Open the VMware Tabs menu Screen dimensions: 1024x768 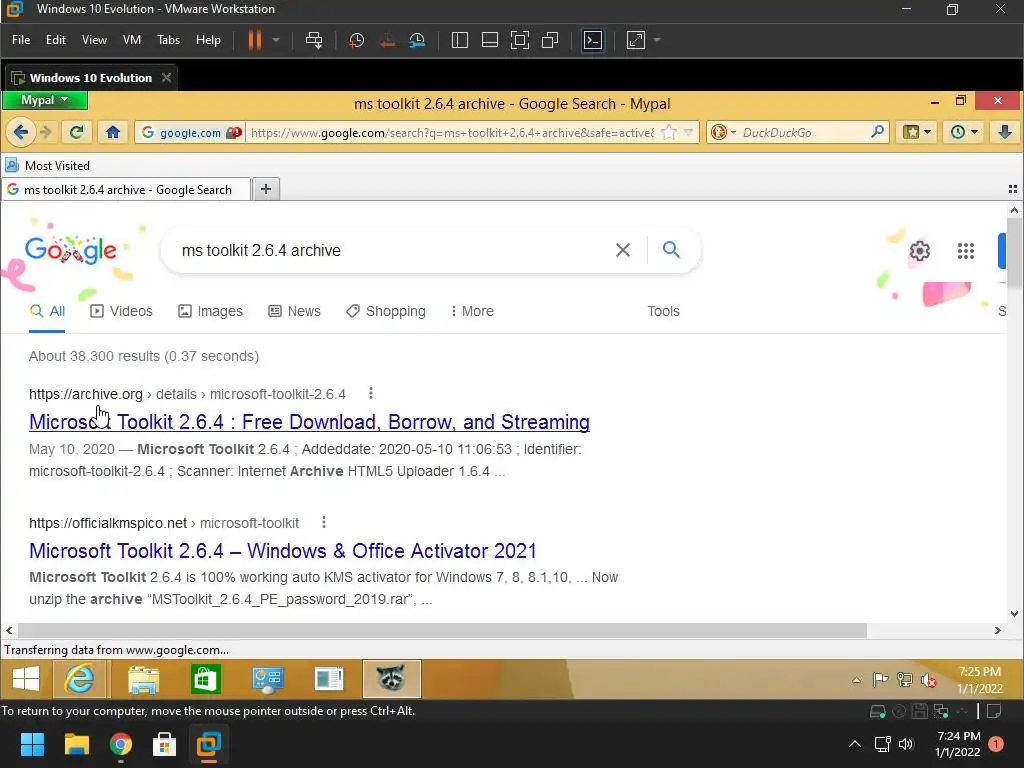pyautogui.click(x=168, y=40)
